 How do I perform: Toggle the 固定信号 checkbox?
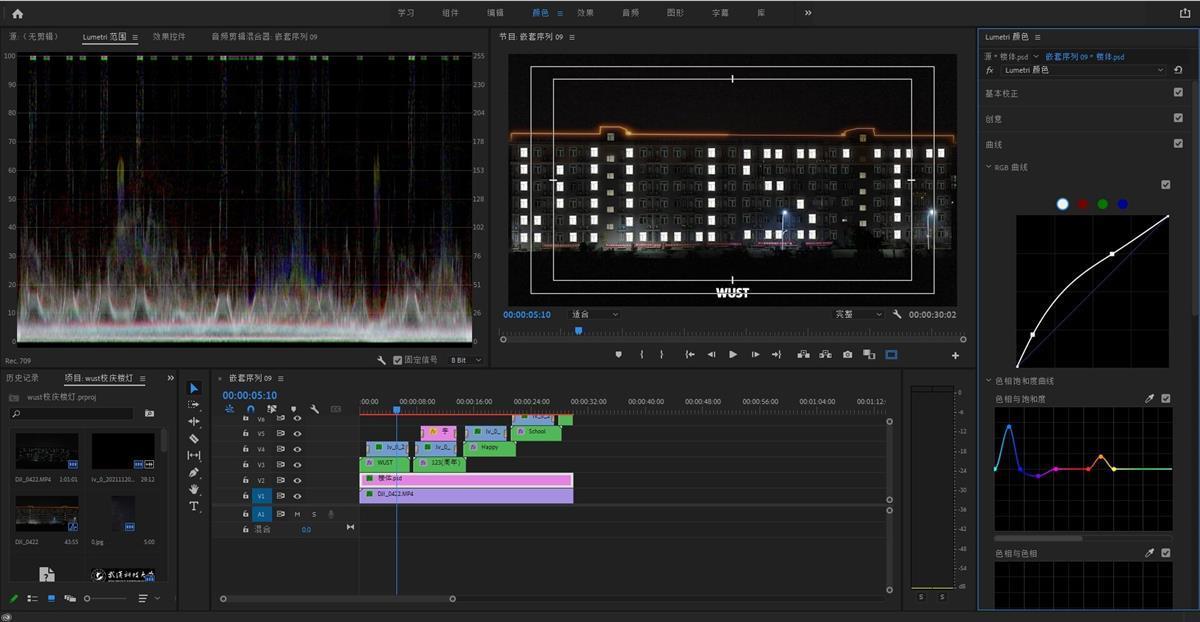tap(398, 360)
